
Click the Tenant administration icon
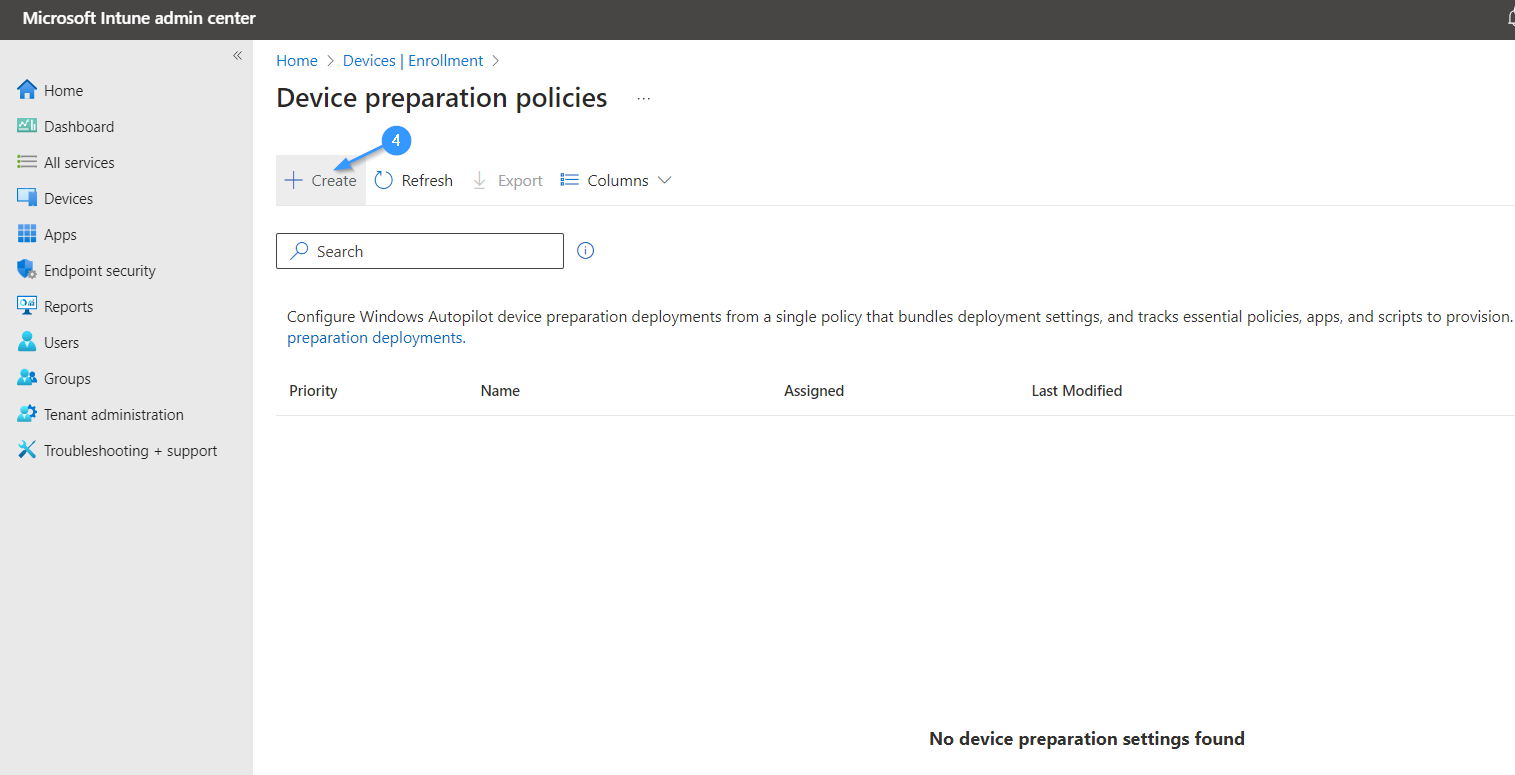(27, 414)
